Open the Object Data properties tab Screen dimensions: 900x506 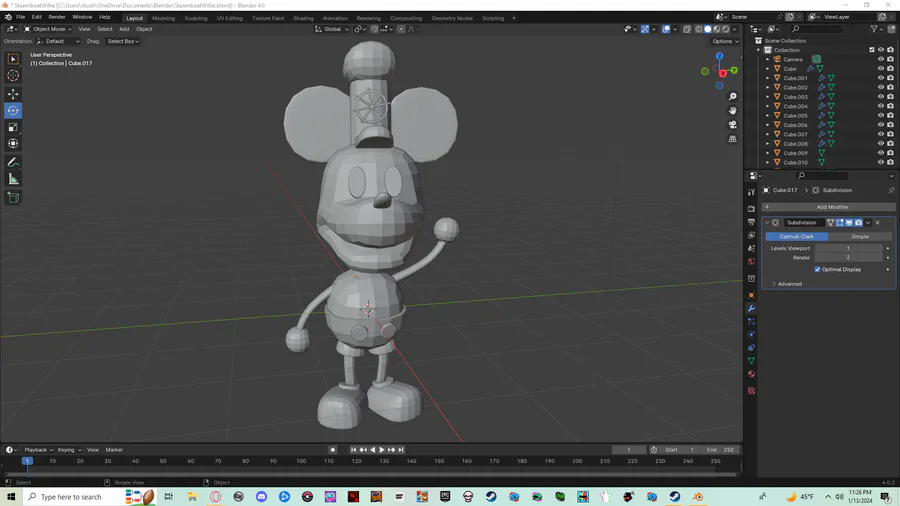point(751,361)
